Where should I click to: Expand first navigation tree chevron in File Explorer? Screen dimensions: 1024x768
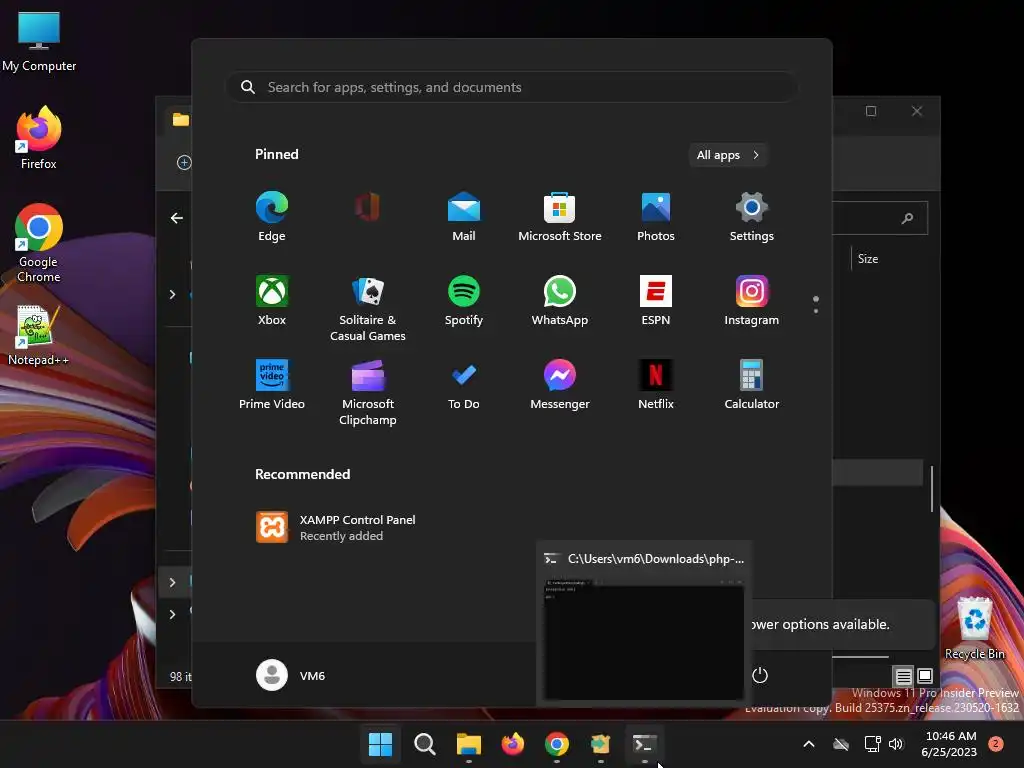(172, 295)
